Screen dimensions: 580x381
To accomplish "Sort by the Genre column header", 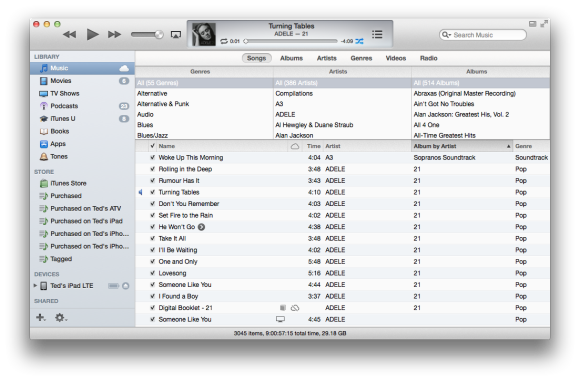I will pyautogui.click(x=531, y=146).
